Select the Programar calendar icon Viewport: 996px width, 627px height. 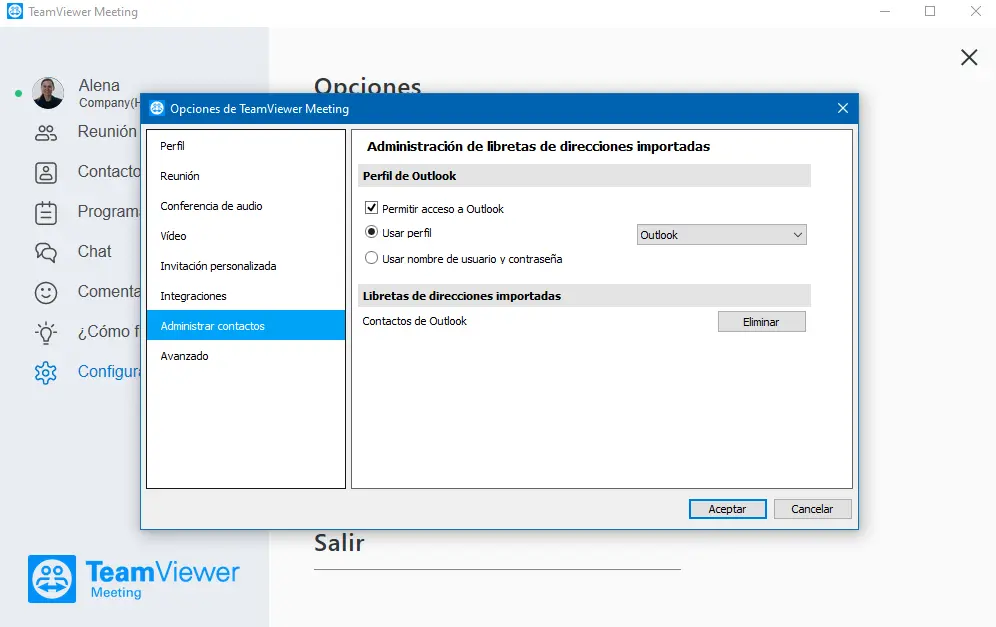[46, 213]
